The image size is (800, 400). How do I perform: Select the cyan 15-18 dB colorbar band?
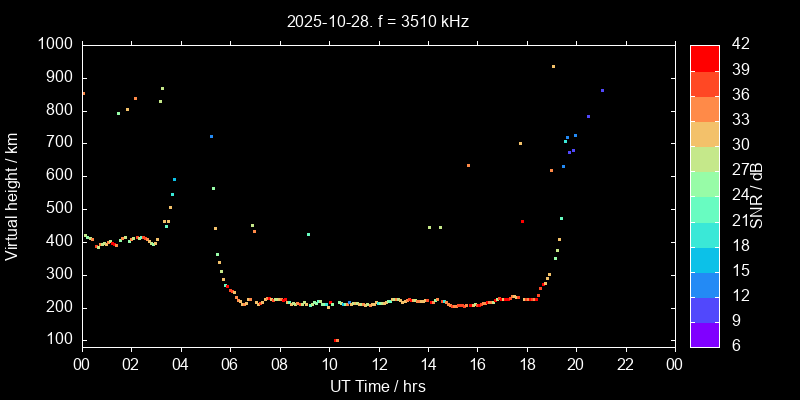(704, 259)
